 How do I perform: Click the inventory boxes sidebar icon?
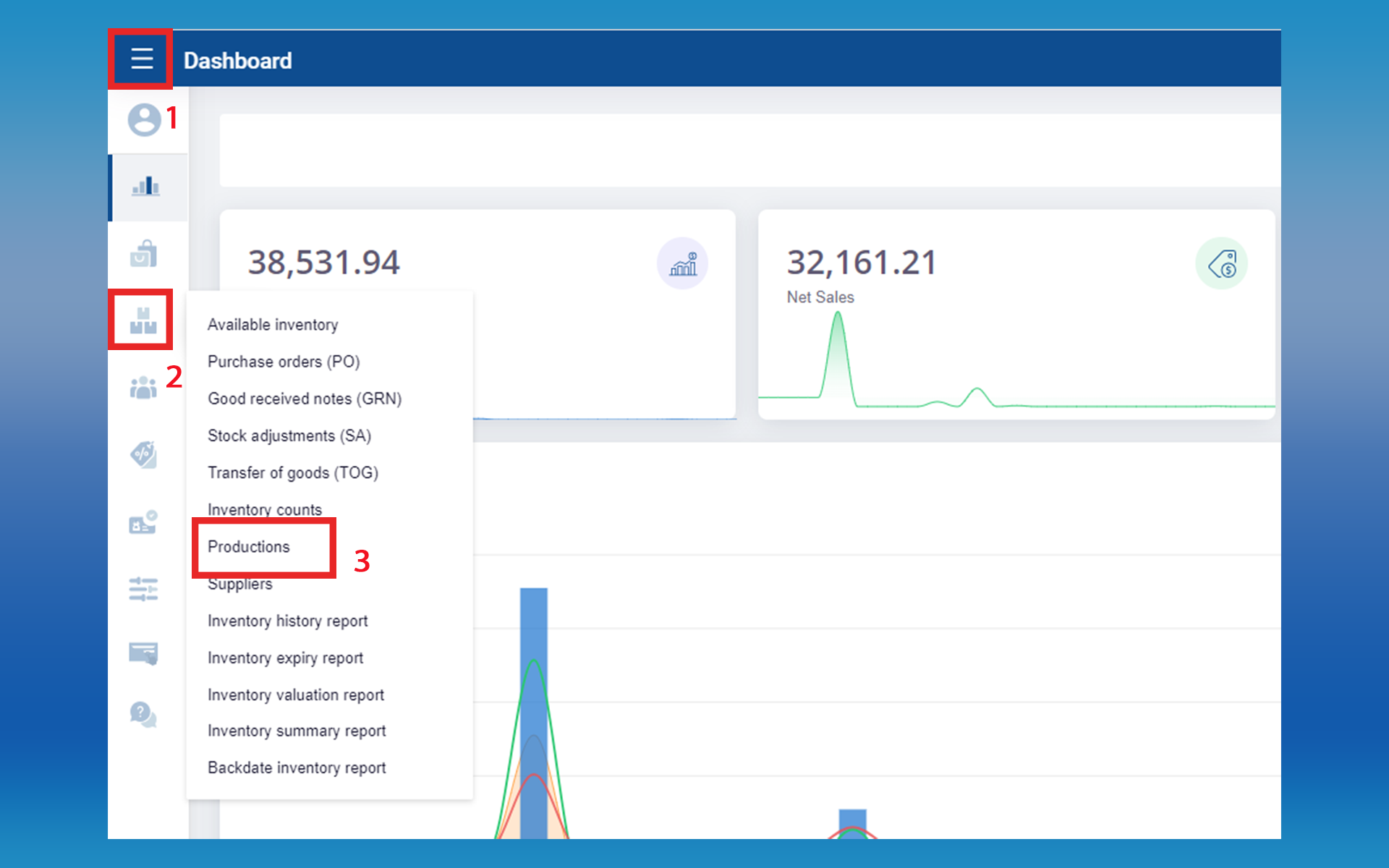click(x=143, y=320)
